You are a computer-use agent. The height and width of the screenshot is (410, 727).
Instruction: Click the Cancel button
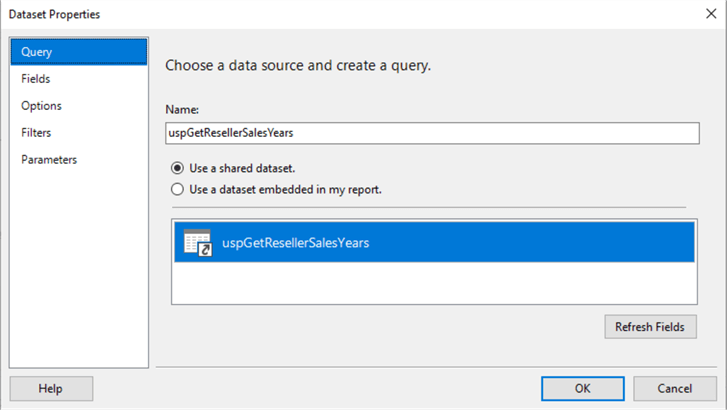(675, 389)
